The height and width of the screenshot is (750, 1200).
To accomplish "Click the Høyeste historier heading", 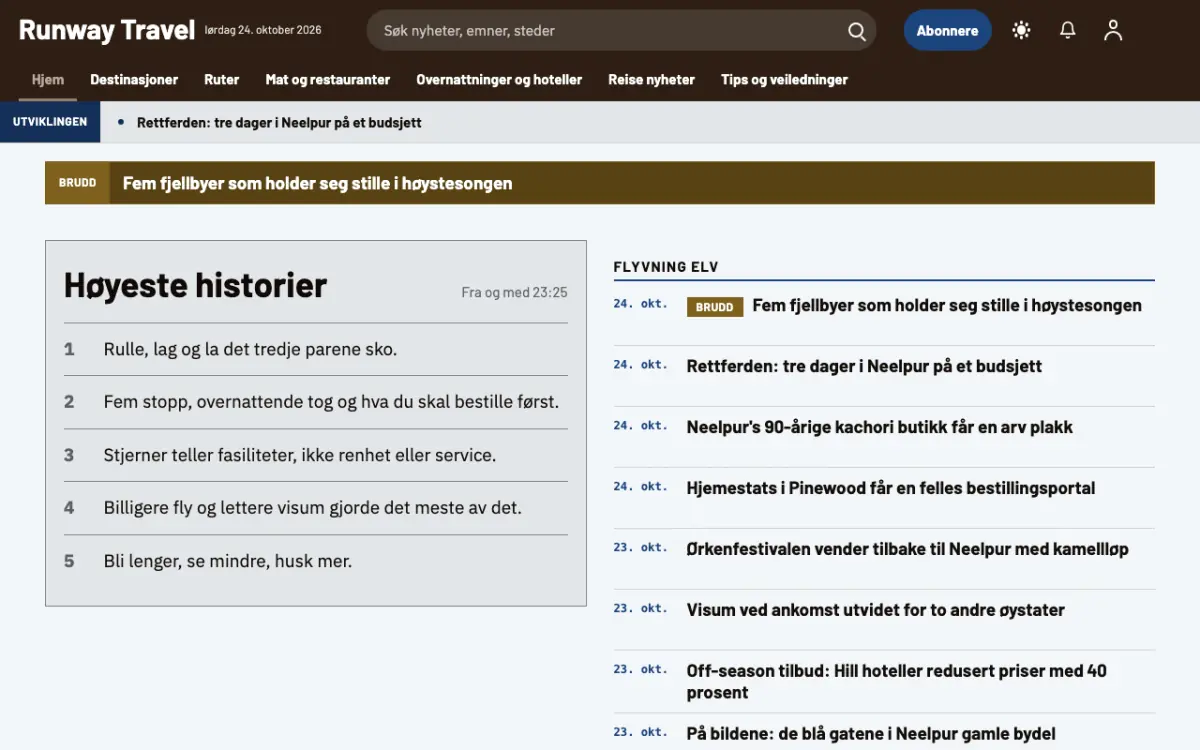I will (x=195, y=285).
